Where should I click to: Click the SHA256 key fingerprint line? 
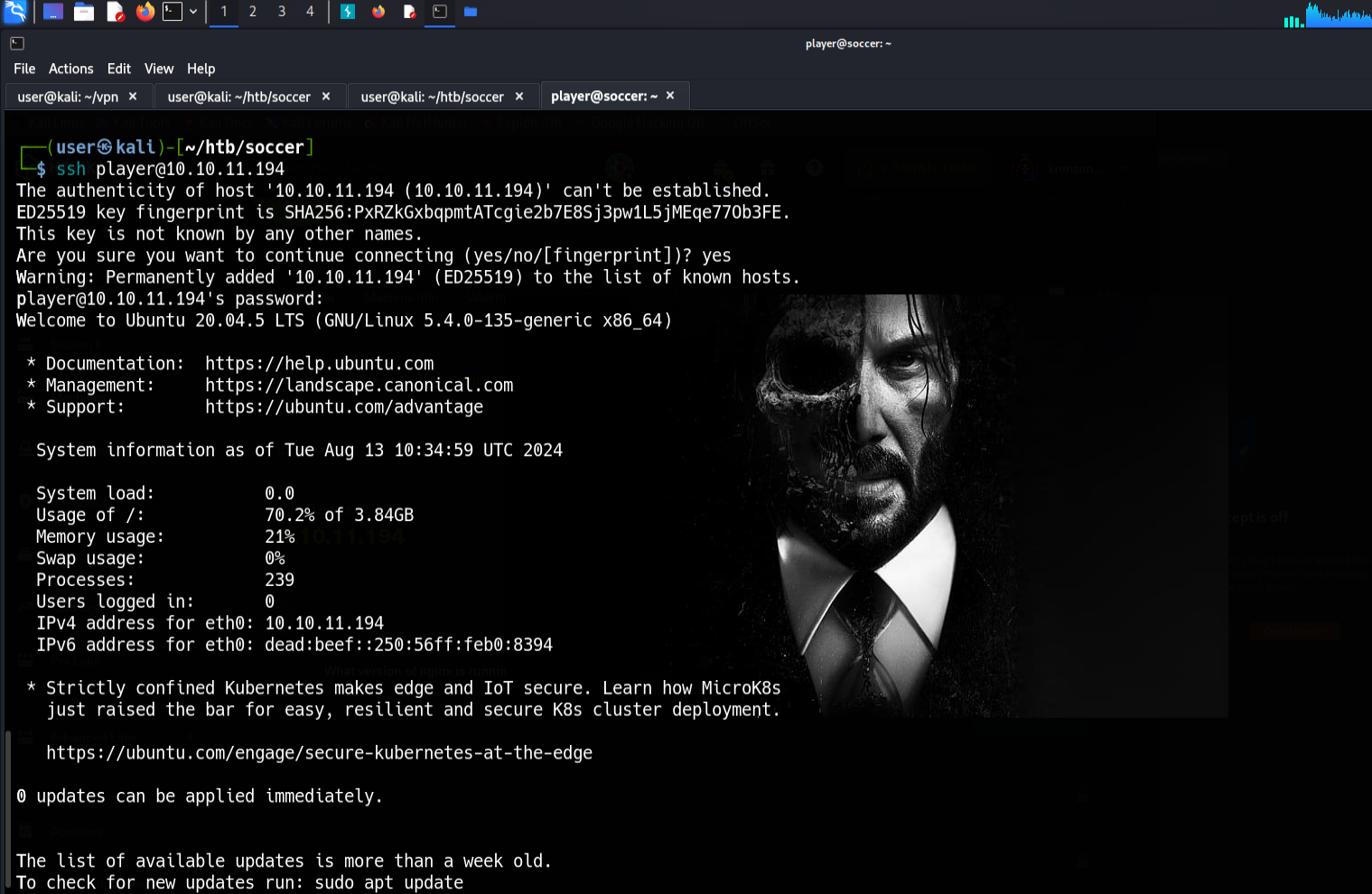coord(403,212)
